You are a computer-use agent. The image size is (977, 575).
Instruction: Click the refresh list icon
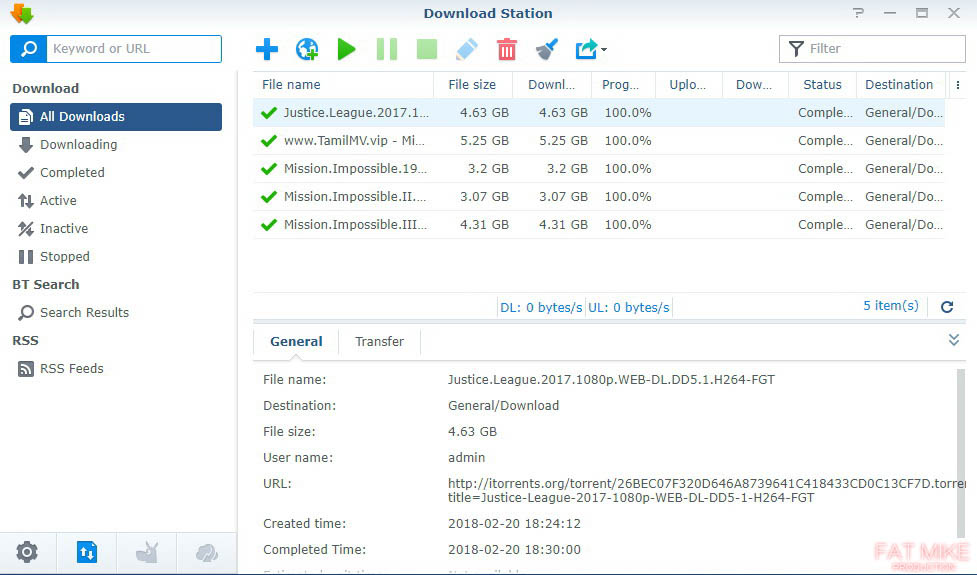(947, 307)
